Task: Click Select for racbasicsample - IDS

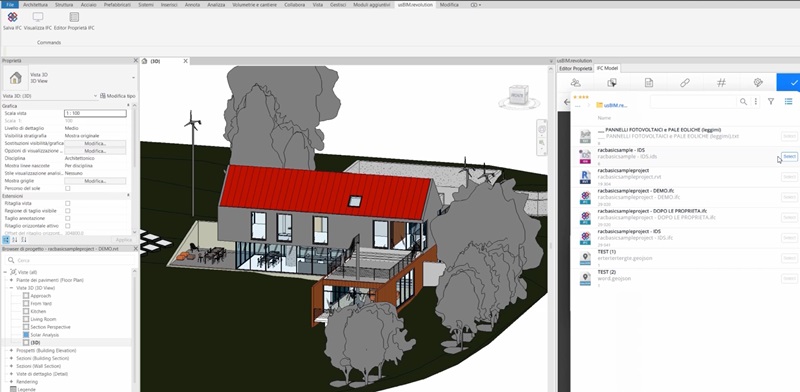Action: point(789,156)
